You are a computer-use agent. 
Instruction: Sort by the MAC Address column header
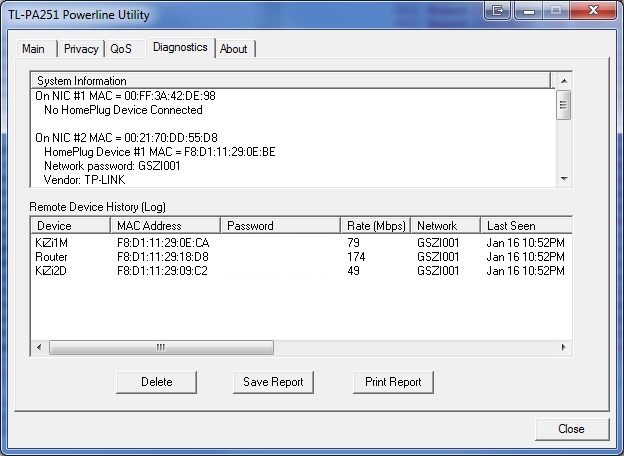(x=164, y=226)
